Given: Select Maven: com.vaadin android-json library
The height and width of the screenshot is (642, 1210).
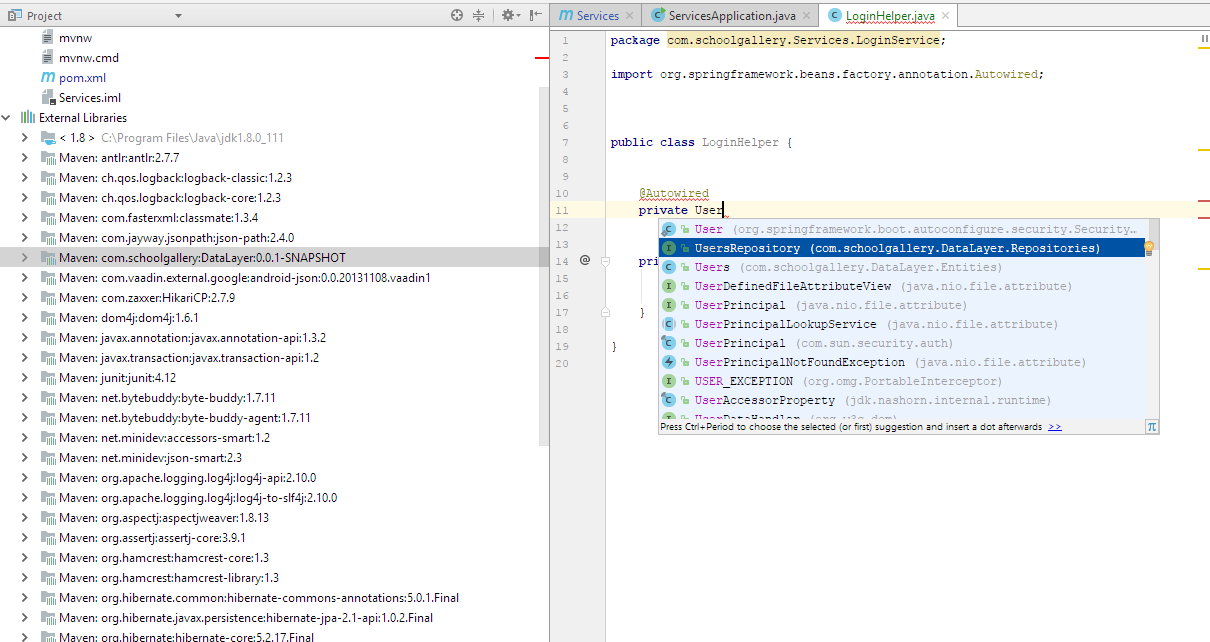Looking at the screenshot, I should click(x=245, y=278).
